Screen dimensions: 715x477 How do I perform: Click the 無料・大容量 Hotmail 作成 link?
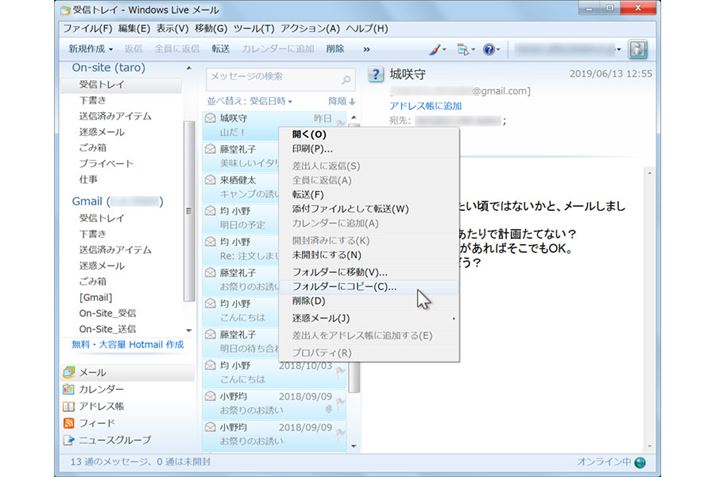point(127,344)
